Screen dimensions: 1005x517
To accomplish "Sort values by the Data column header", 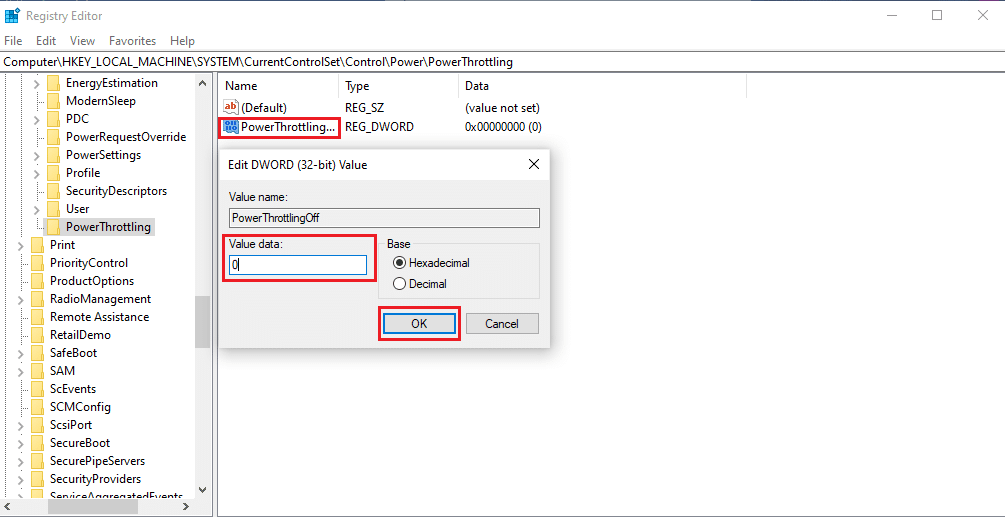I will pos(602,86).
